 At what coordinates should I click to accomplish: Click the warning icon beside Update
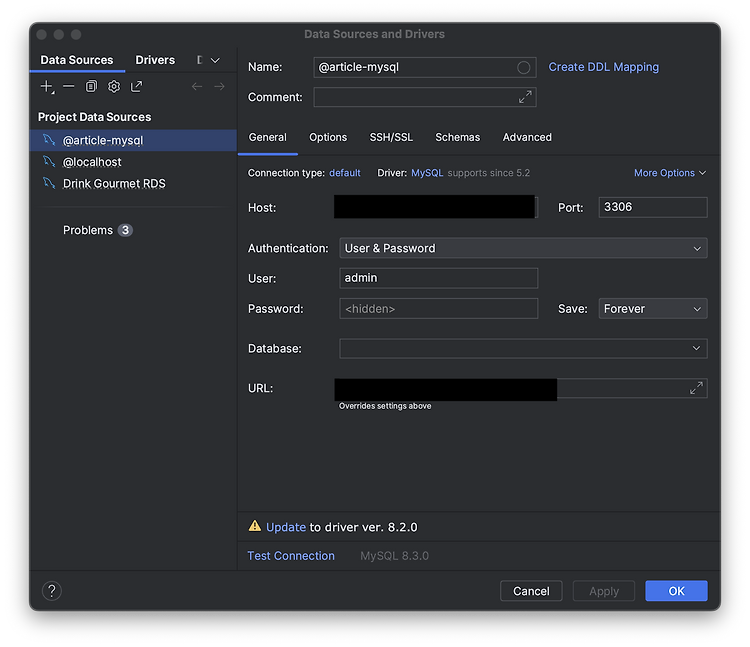[x=254, y=526]
